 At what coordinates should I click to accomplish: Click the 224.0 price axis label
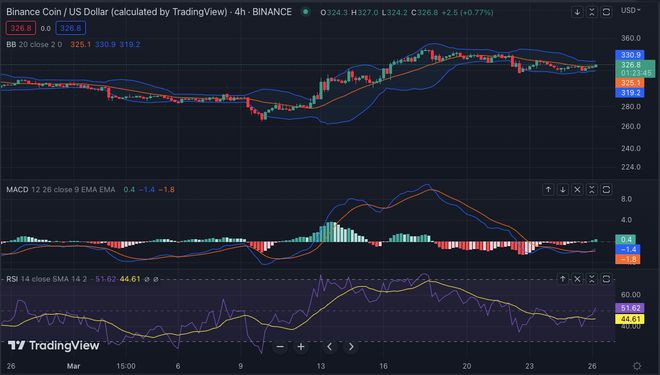631,167
